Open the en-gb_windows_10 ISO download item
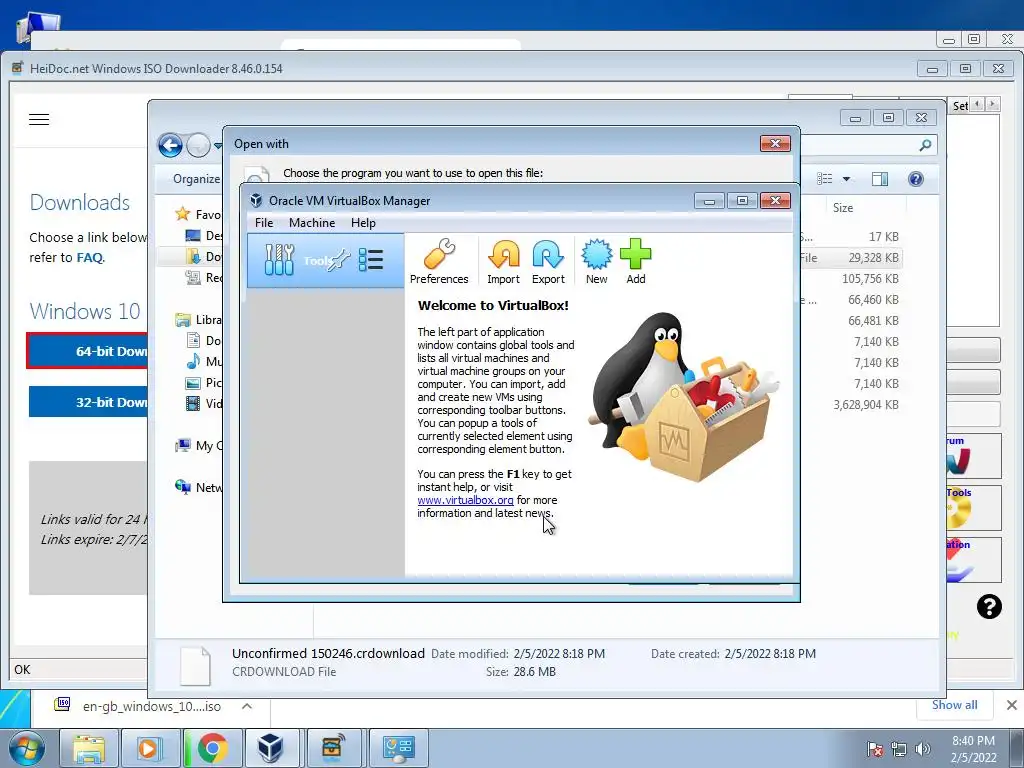This screenshot has height=768, width=1024. click(138, 706)
